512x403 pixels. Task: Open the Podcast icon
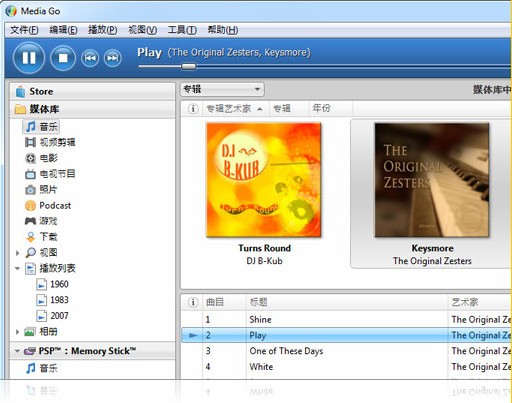click(x=30, y=206)
